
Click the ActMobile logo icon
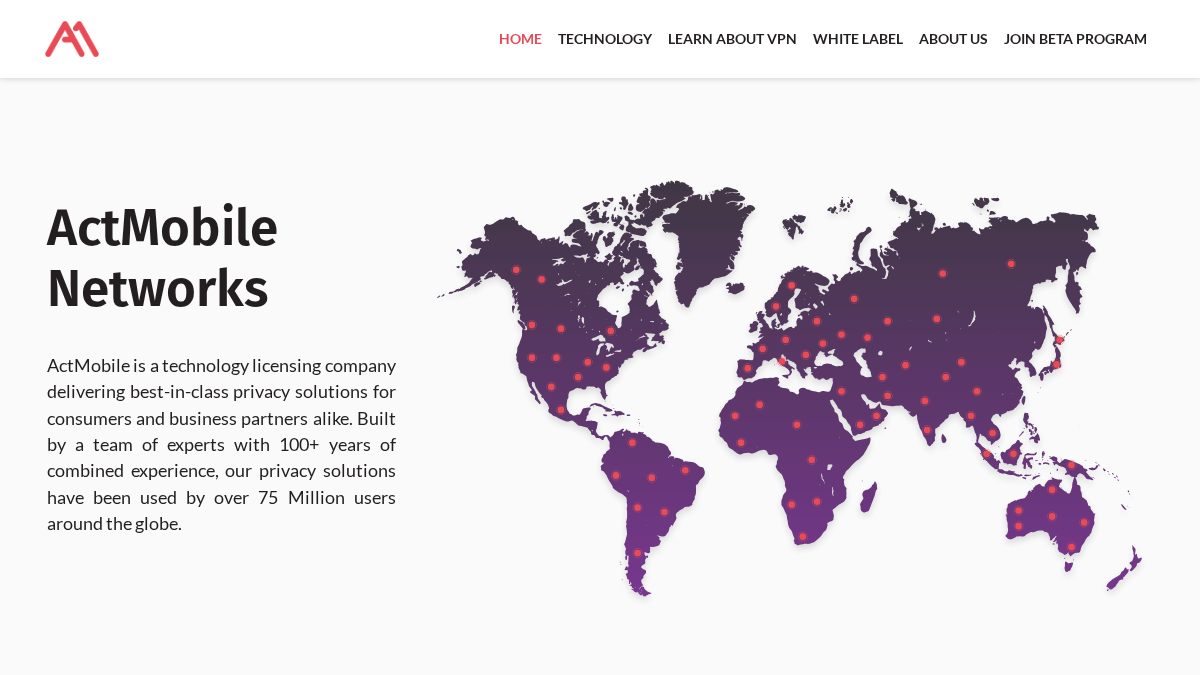pos(72,39)
